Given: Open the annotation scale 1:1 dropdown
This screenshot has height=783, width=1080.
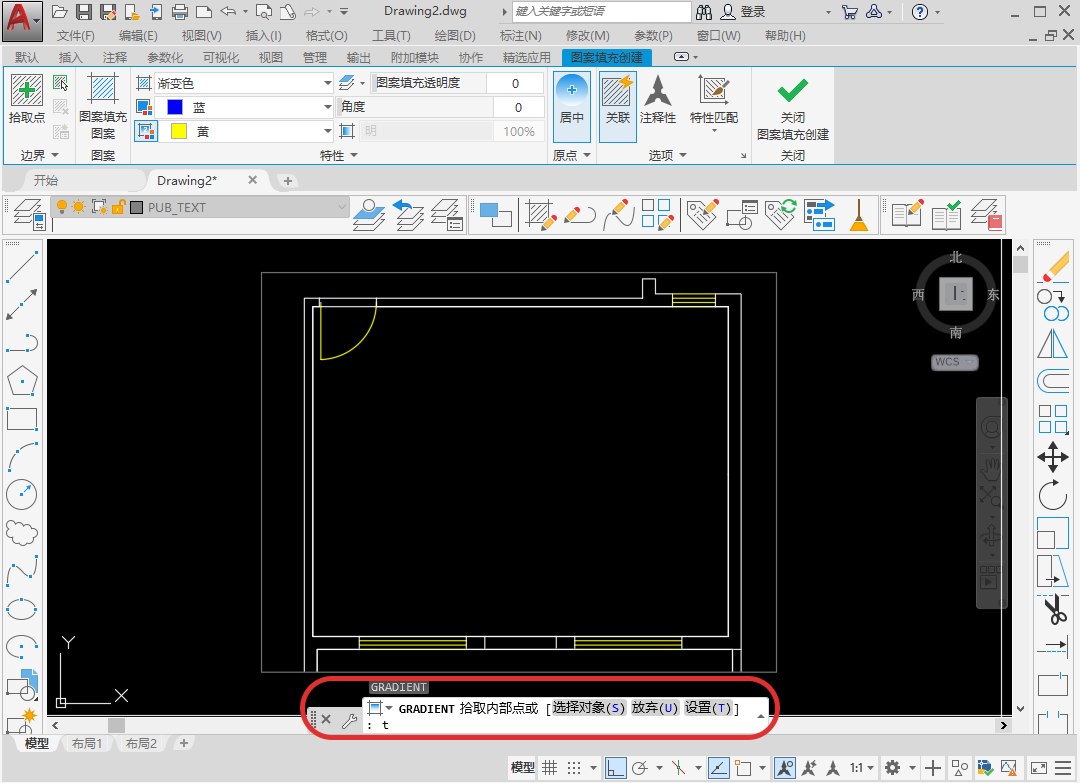Looking at the screenshot, I should click(x=862, y=767).
